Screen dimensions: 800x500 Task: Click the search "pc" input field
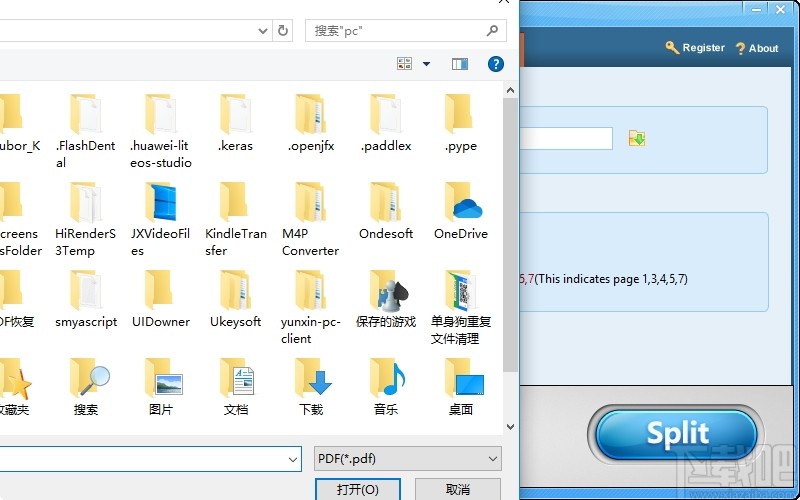tap(406, 31)
